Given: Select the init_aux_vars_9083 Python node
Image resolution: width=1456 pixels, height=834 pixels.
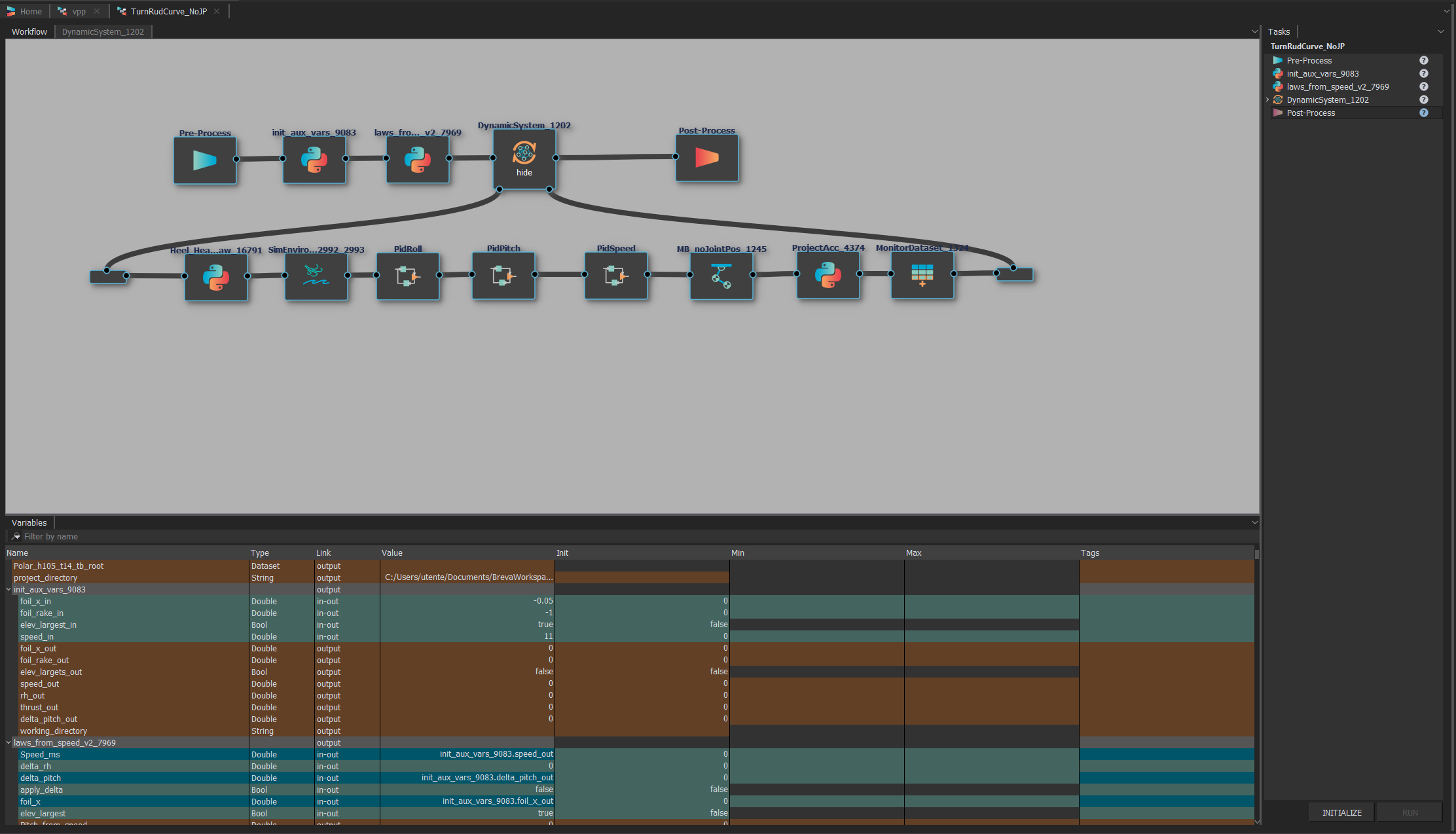Looking at the screenshot, I should (314, 160).
